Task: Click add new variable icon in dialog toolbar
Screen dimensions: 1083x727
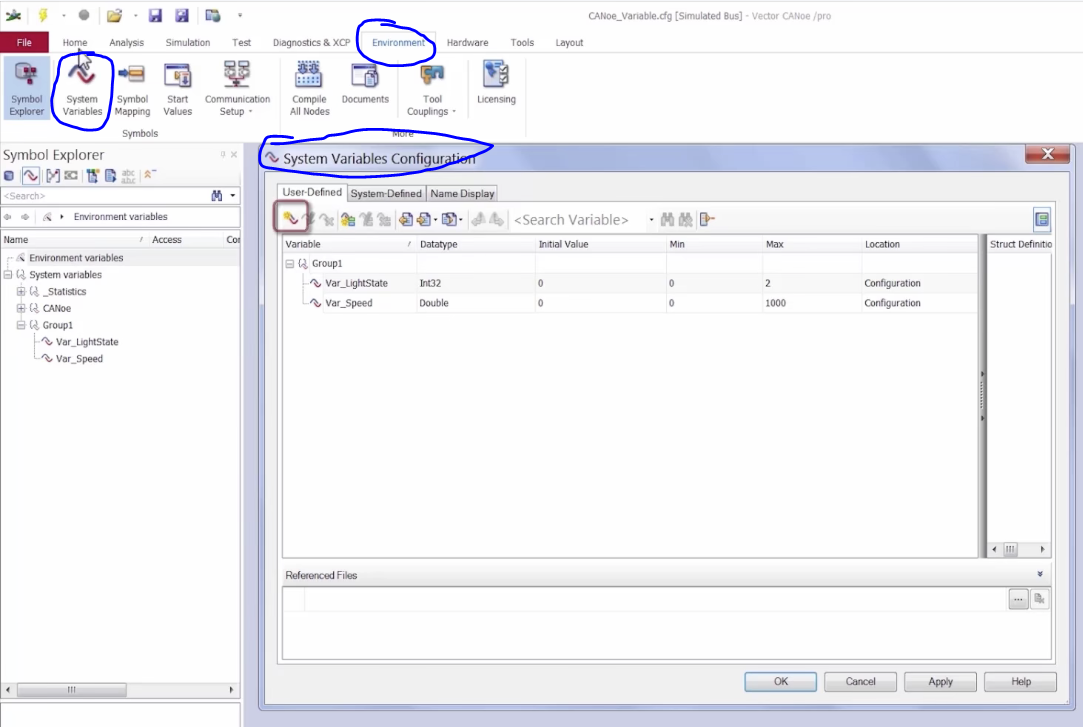Action: pos(290,219)
